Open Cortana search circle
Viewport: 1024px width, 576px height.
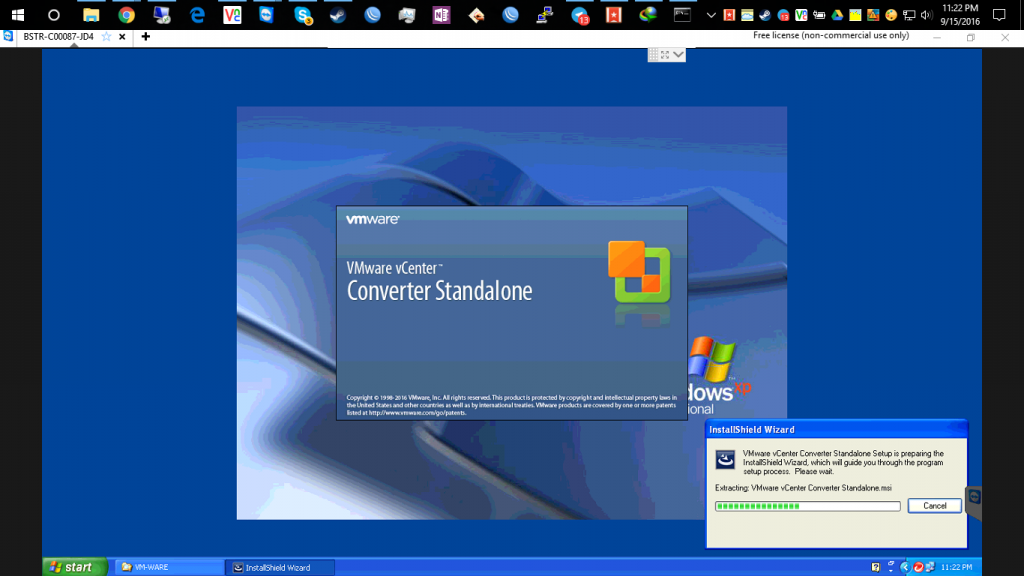click(54, 14)
